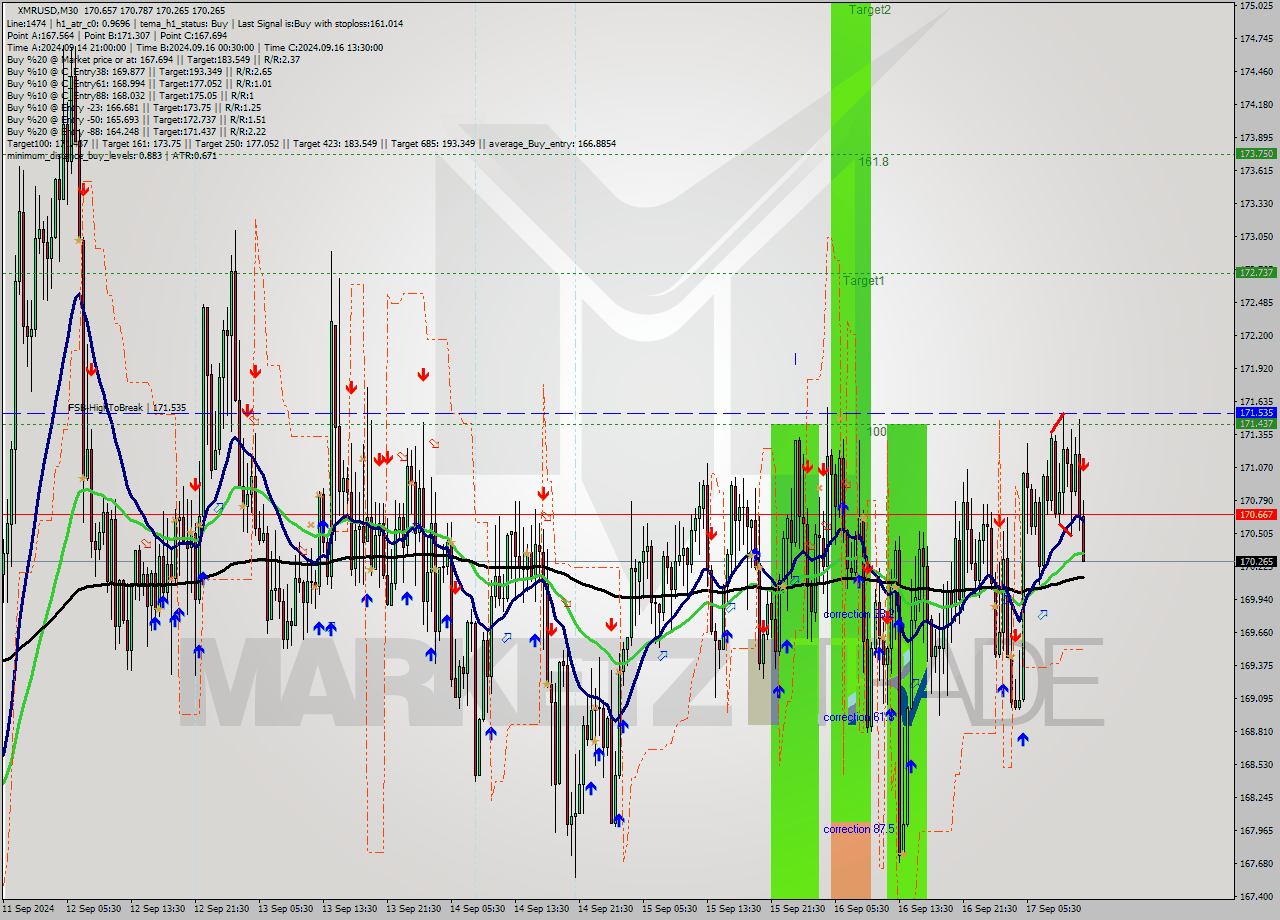Screen dimensions: 1280x920
Task: Select the green 172.737 price tag
Action: point(1256,272)
